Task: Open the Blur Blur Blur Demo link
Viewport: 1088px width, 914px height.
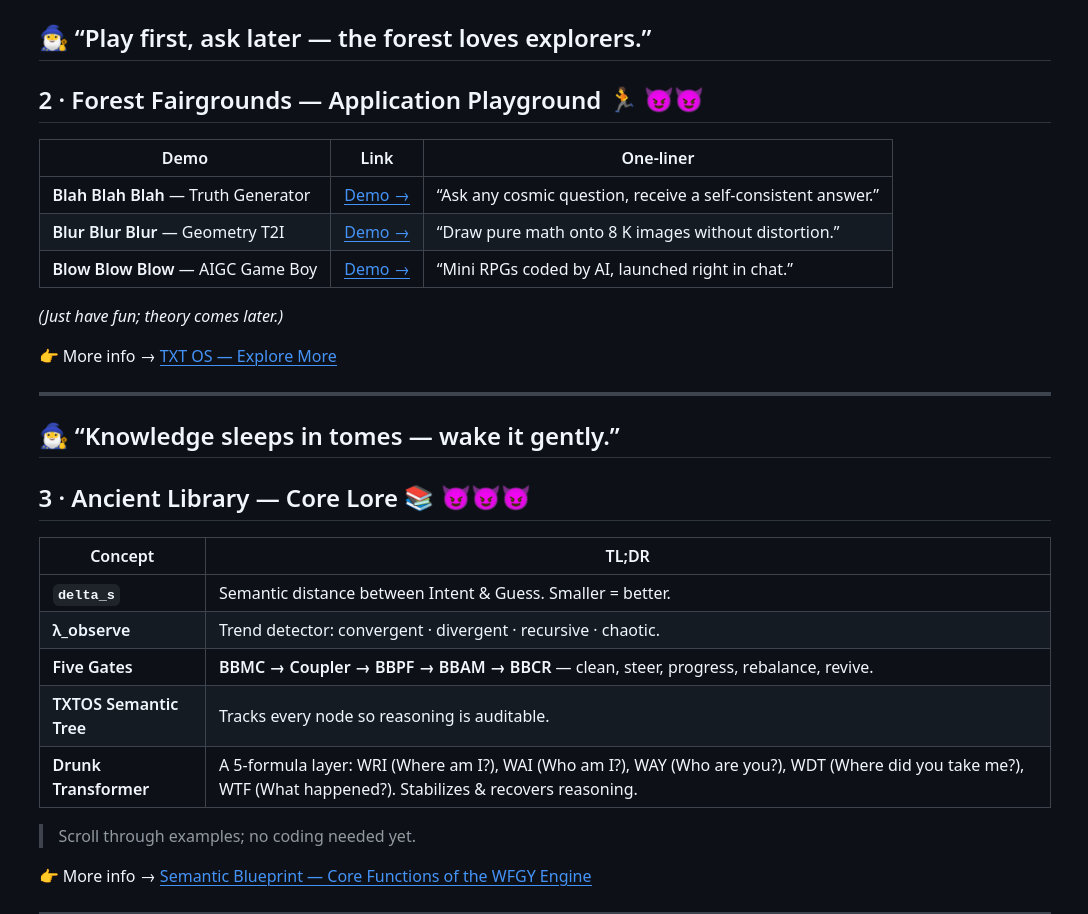Action: pyautogui.click(x=377, y=232)
